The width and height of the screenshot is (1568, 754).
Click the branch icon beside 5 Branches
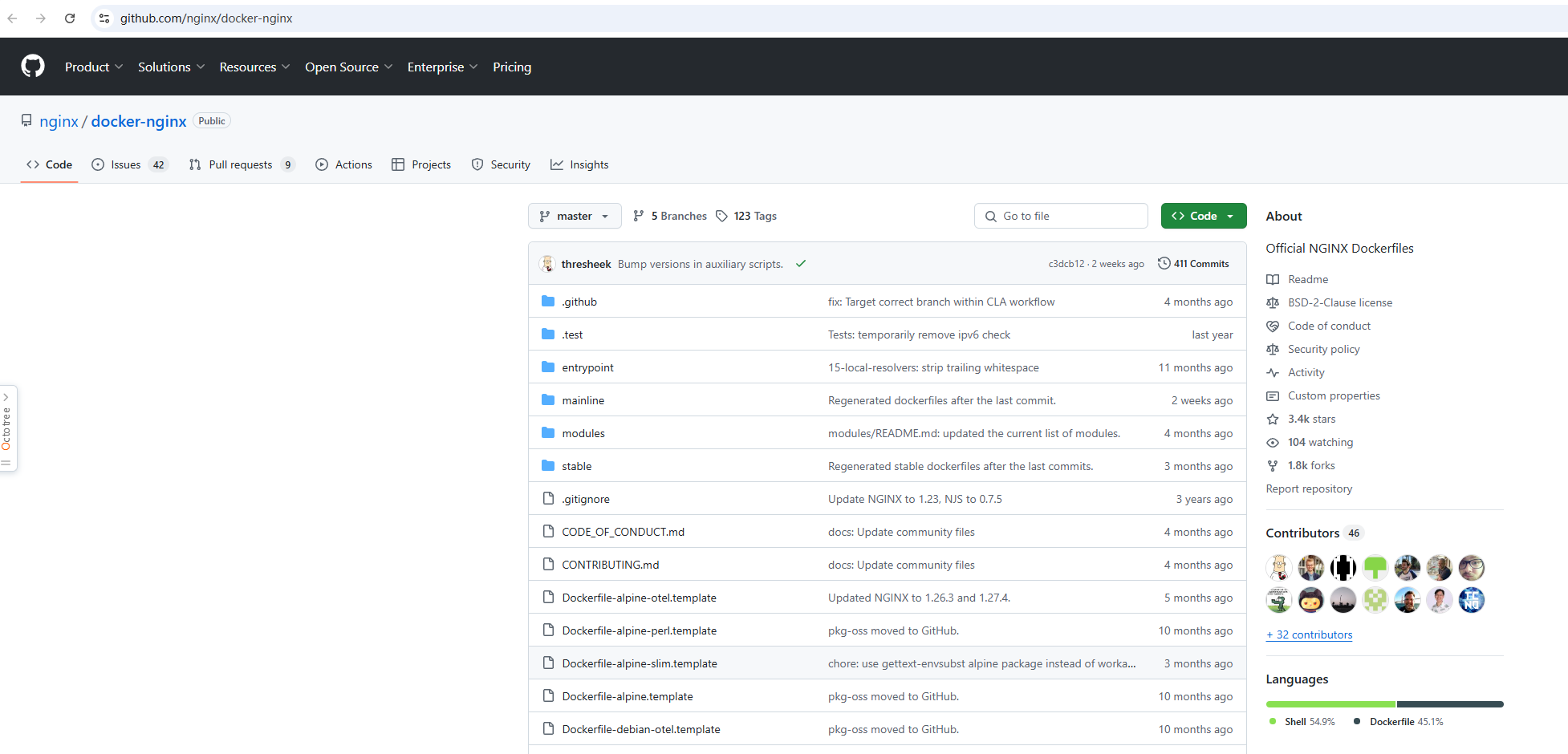point(639,216)
